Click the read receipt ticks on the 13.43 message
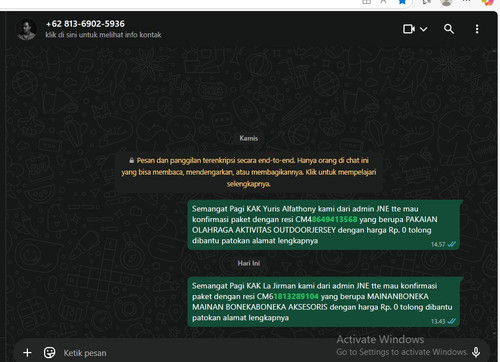Image resolution: width=500 pixels, height=362 pixels. [452, 321]
